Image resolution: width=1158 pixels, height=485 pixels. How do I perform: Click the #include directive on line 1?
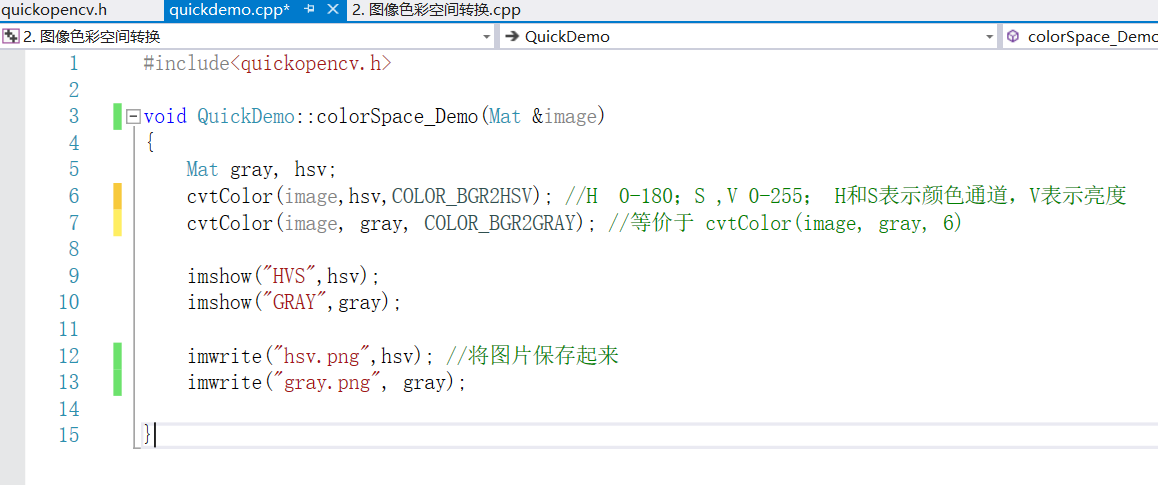pos(187,63)
